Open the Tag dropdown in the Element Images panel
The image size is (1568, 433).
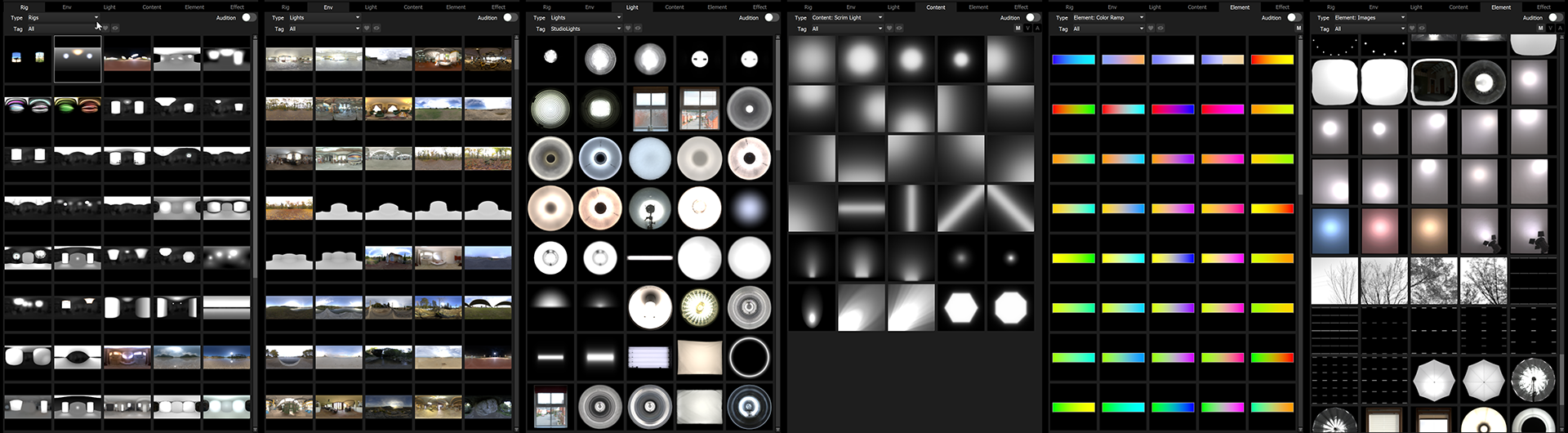1370,29
